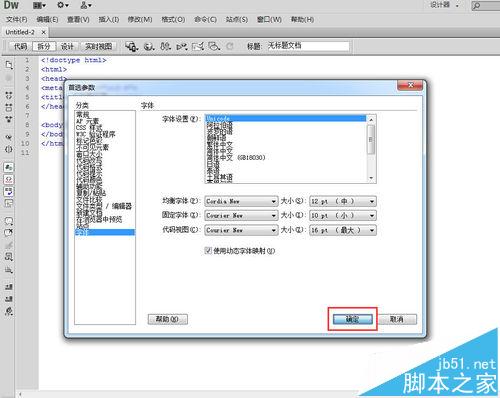Toggle the Line Numbers icon
Screen dimensions: 500x398
(9, 167)
